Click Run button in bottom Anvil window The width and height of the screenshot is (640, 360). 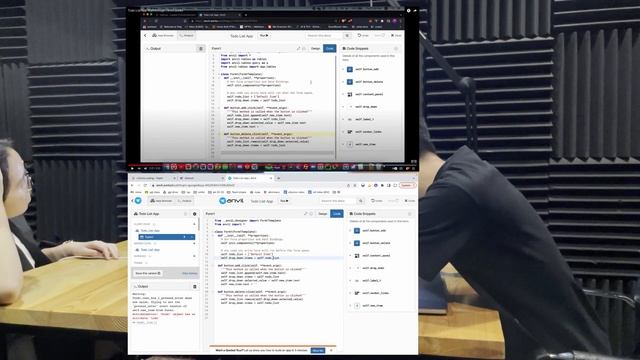point(284,201)
